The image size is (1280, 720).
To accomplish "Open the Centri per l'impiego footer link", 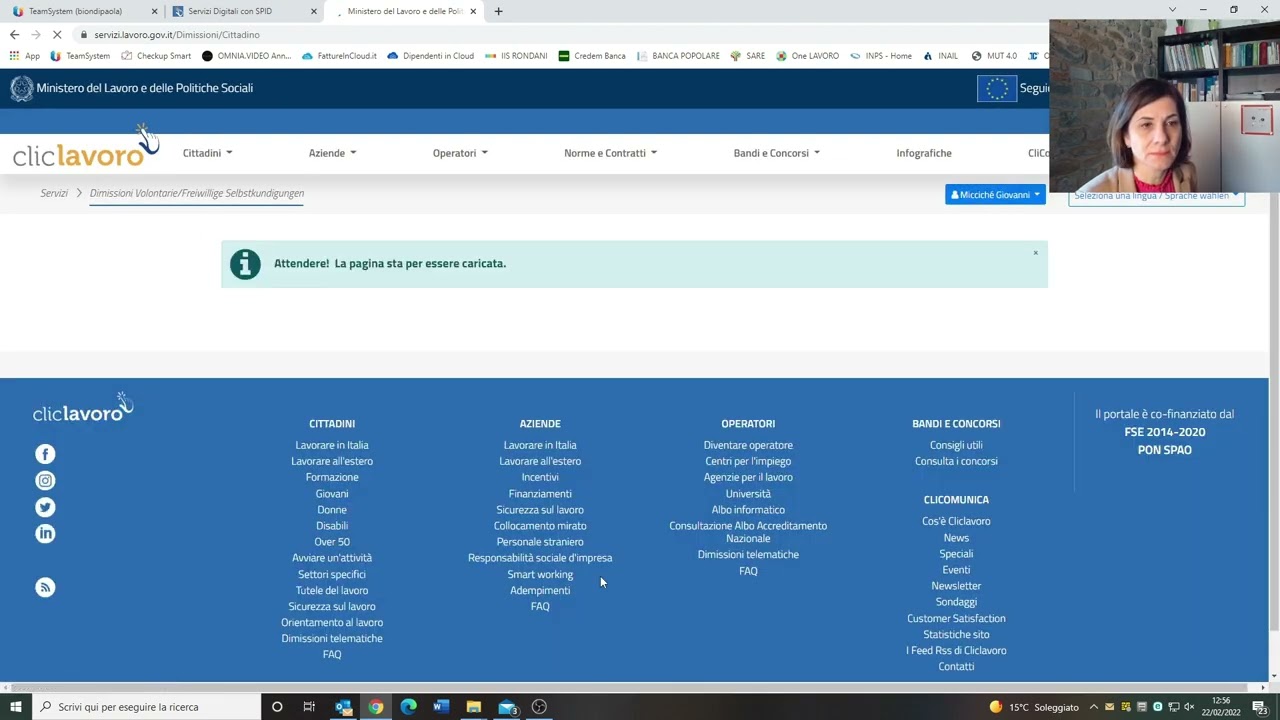I will point(748,461).
